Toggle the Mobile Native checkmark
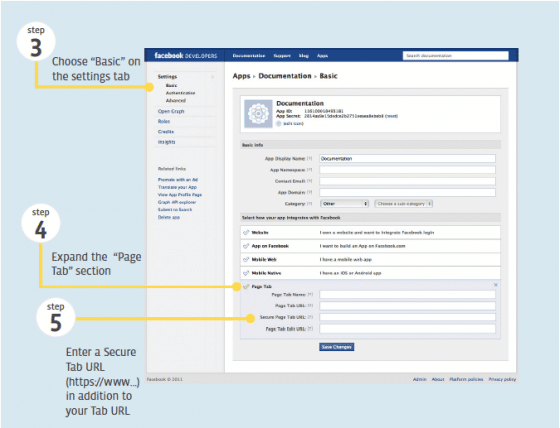Viewport: 560px width, 428px height. (246, 273)
